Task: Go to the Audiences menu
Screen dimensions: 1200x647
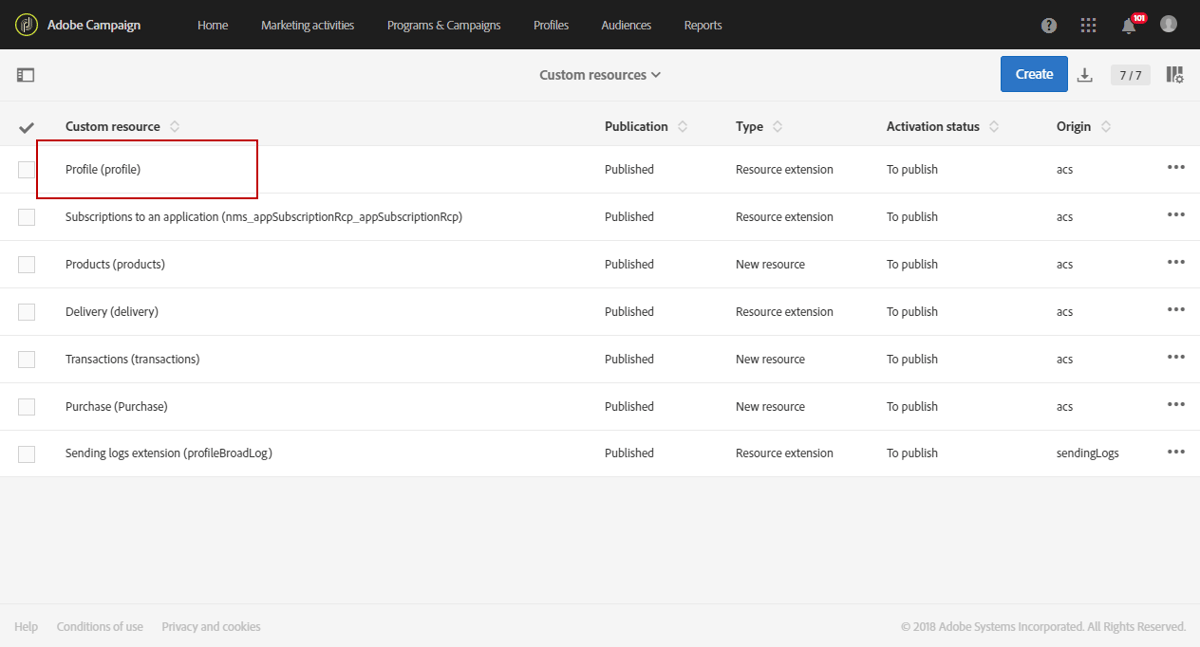Action: (626, 25)
